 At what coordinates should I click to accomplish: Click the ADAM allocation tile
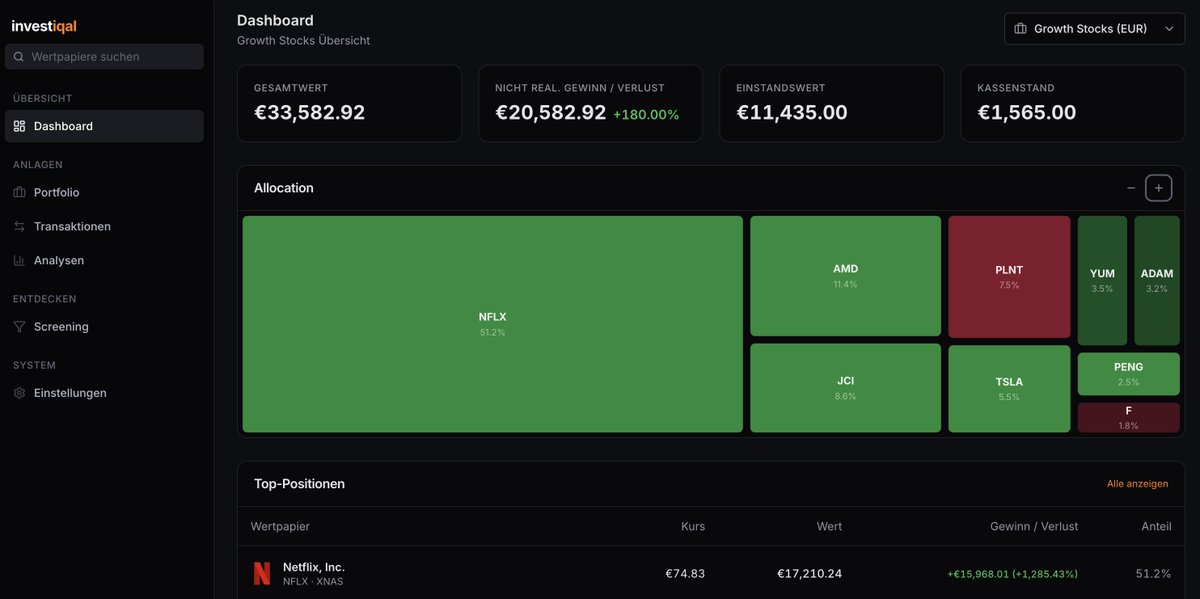tap(1157, 280)
